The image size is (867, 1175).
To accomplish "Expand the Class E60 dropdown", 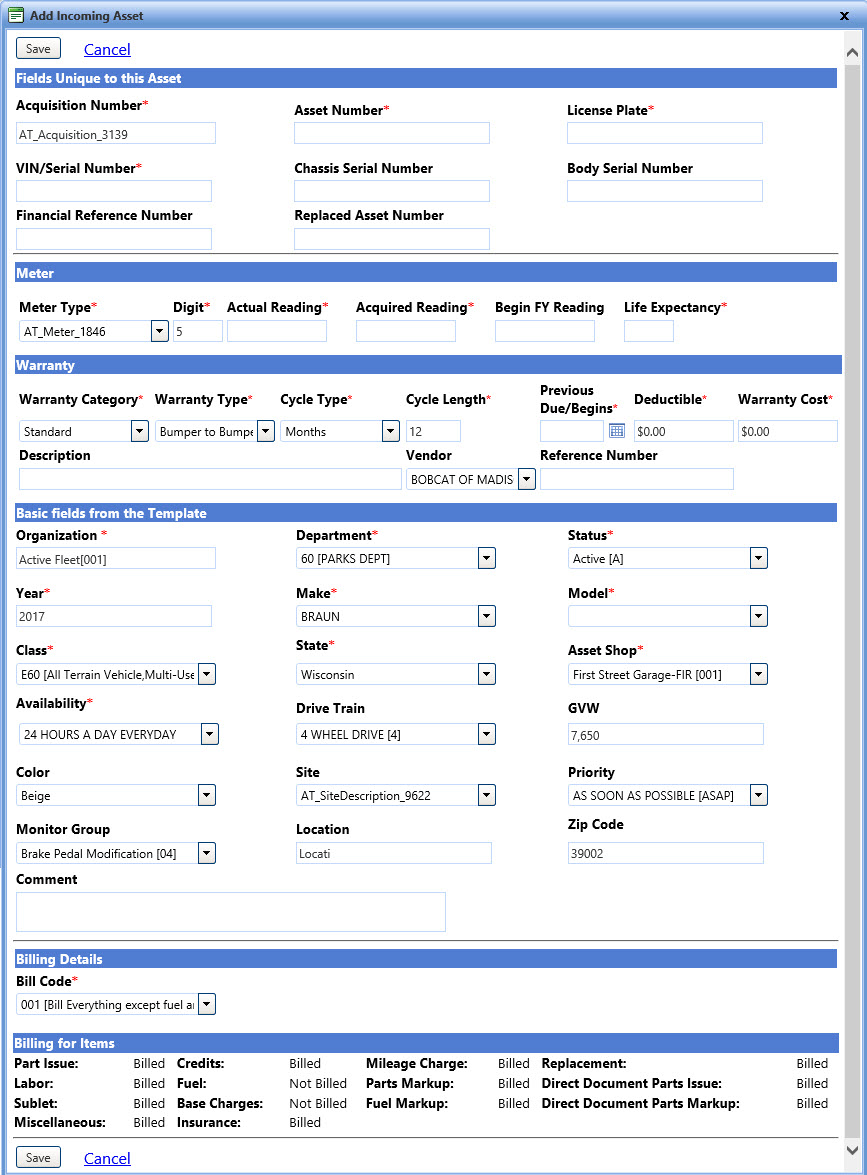I will (x=207, y=674).
